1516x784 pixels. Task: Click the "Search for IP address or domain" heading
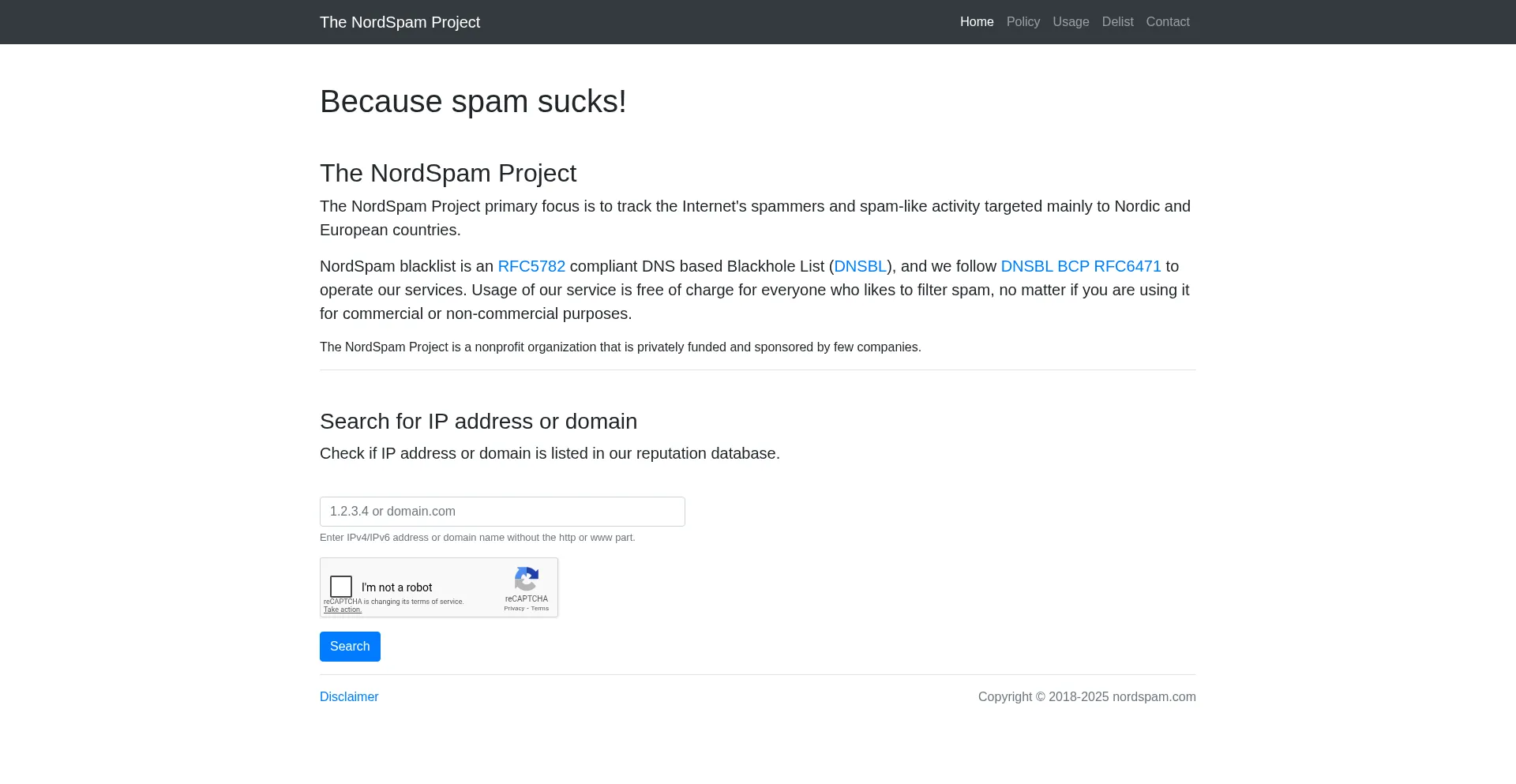478,422
